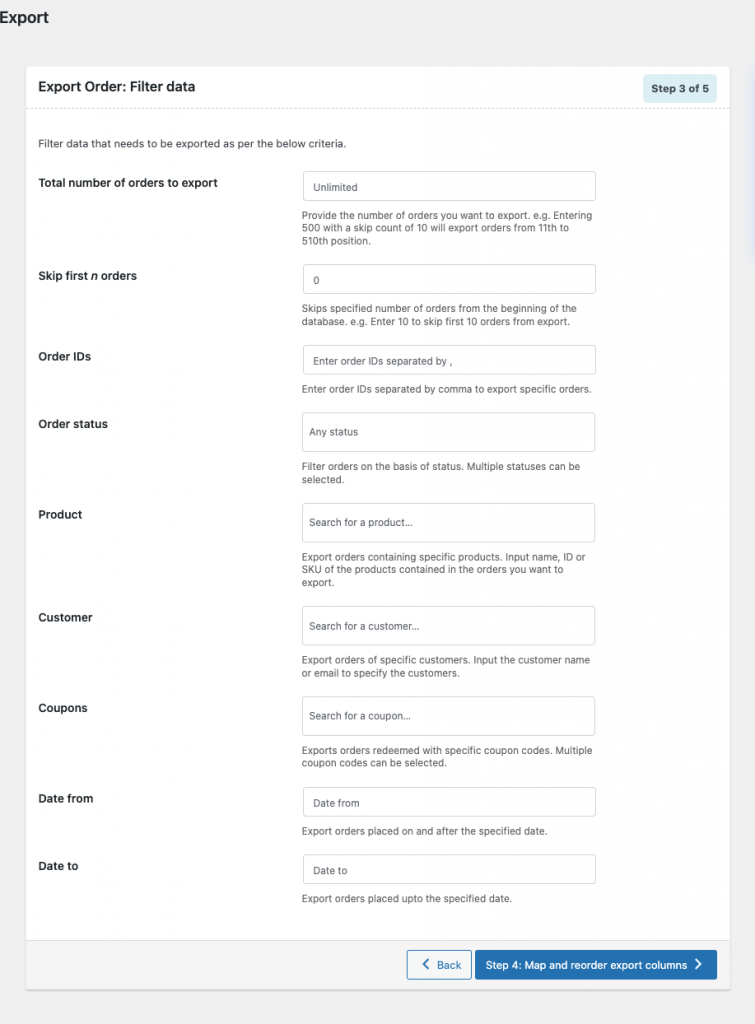The height and width of the screenshot is (1024, 755).
Task: Go back with the Back button
Action: tap(439, 965)
